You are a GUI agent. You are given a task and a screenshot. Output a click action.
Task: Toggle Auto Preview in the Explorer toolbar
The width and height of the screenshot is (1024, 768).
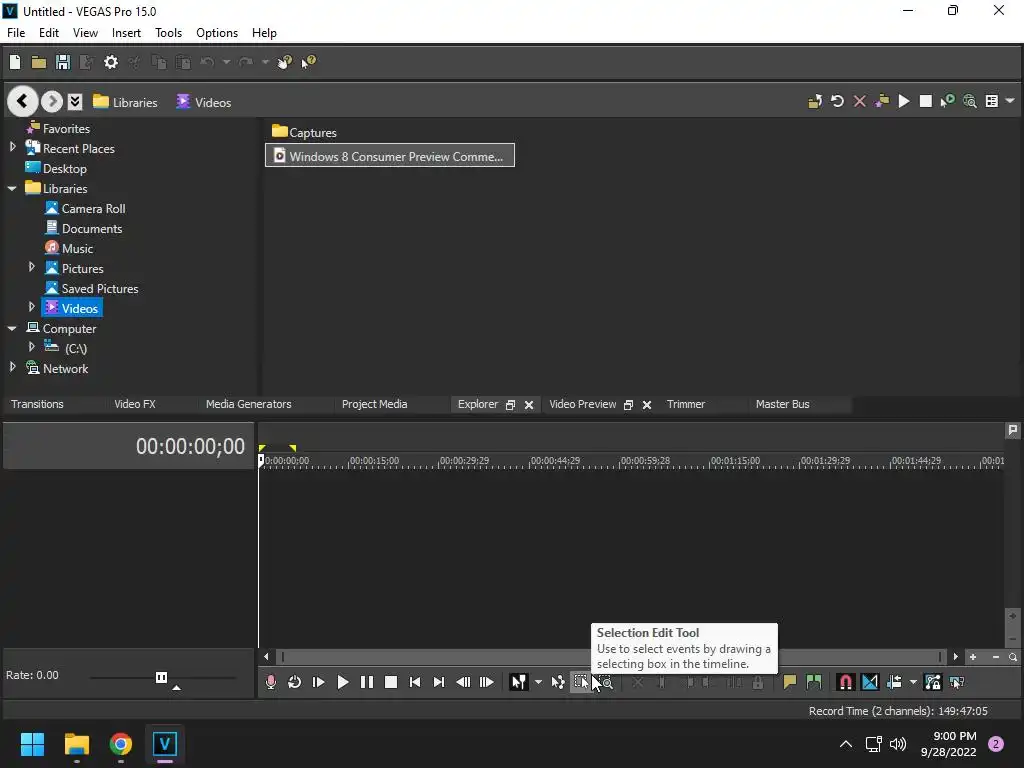pos(948,101)
